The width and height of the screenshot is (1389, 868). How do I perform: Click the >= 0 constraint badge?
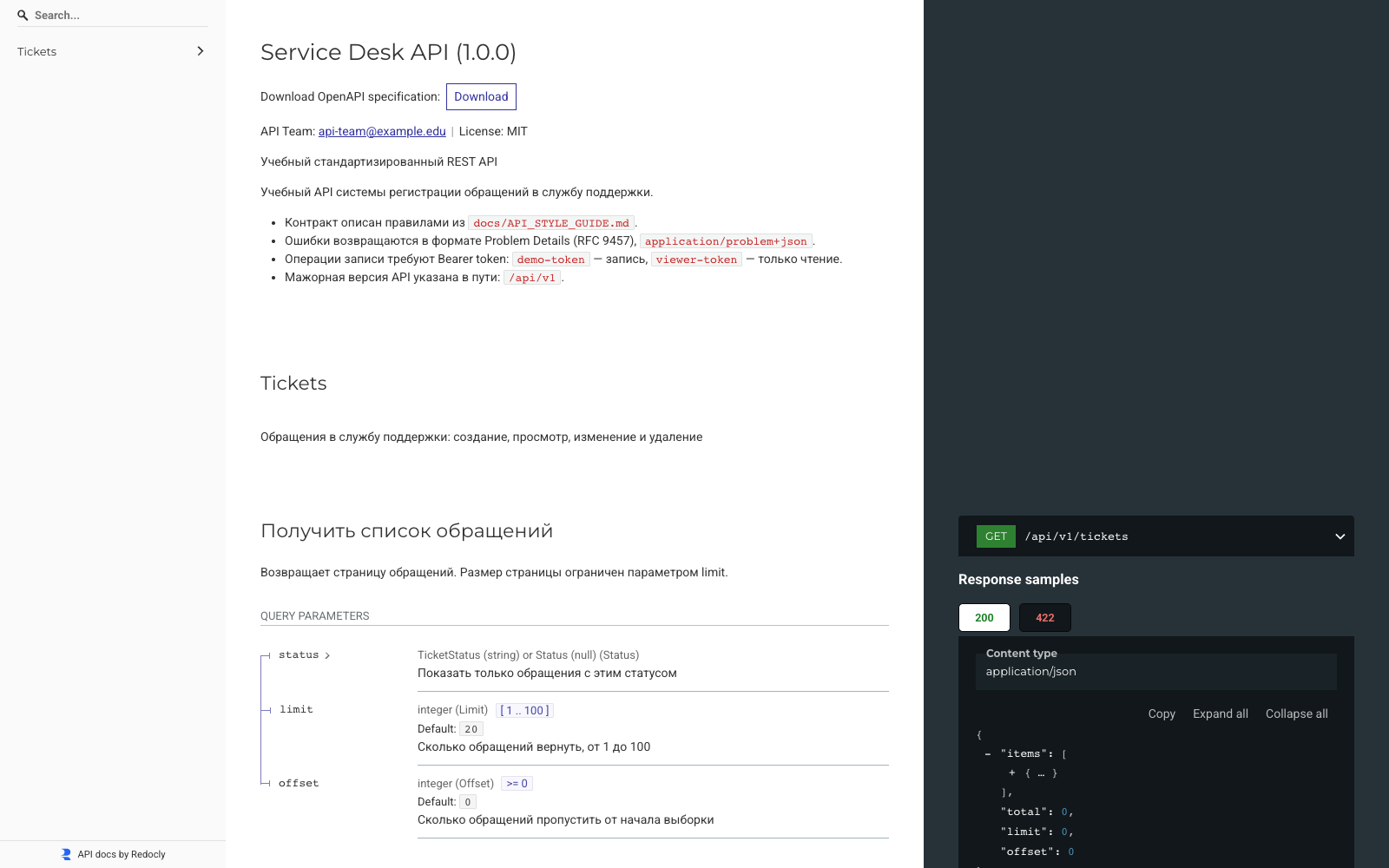pos(517,783)
